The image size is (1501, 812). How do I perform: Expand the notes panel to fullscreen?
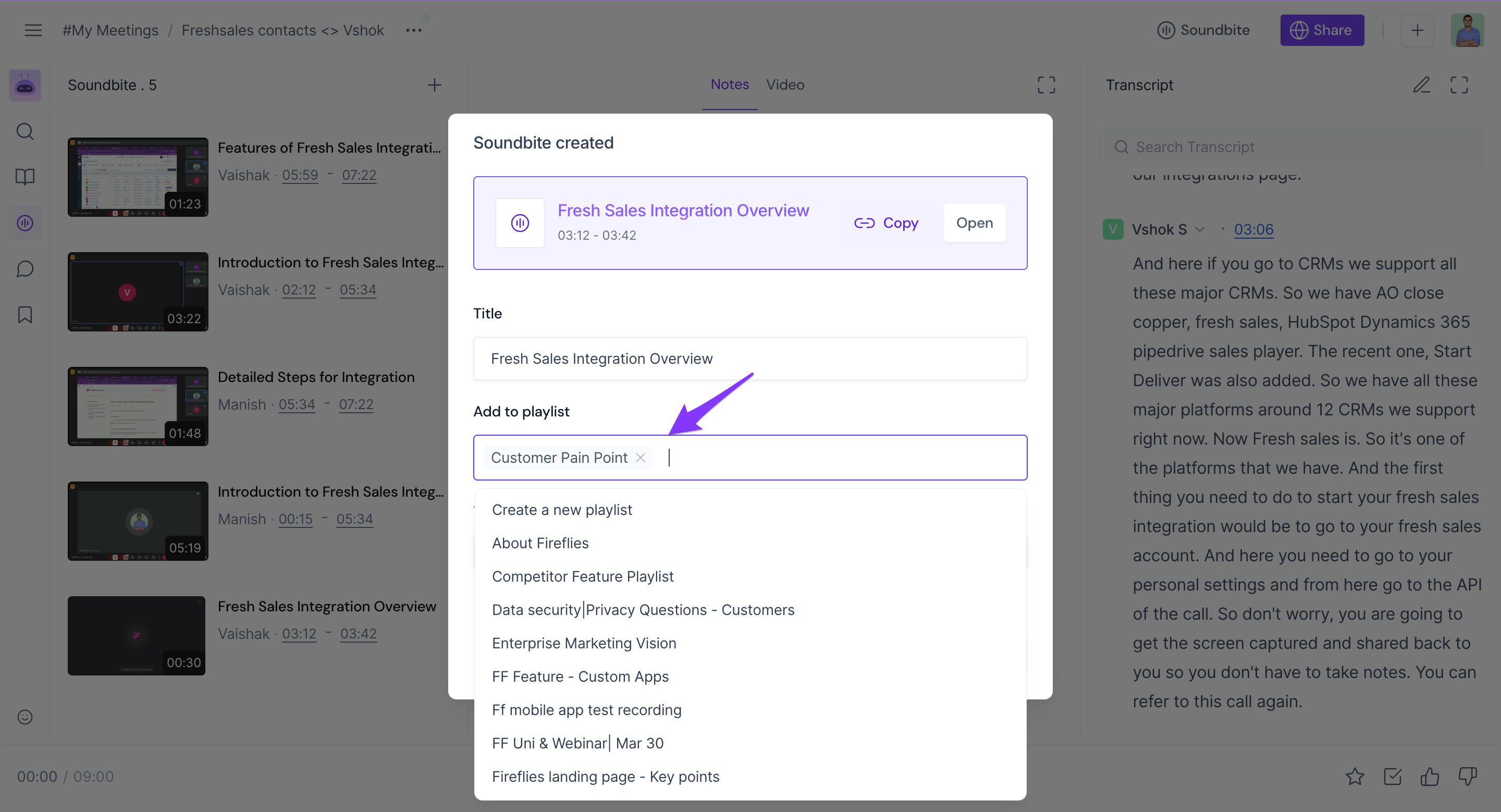pyautogui.click(x=1047, y=85)
